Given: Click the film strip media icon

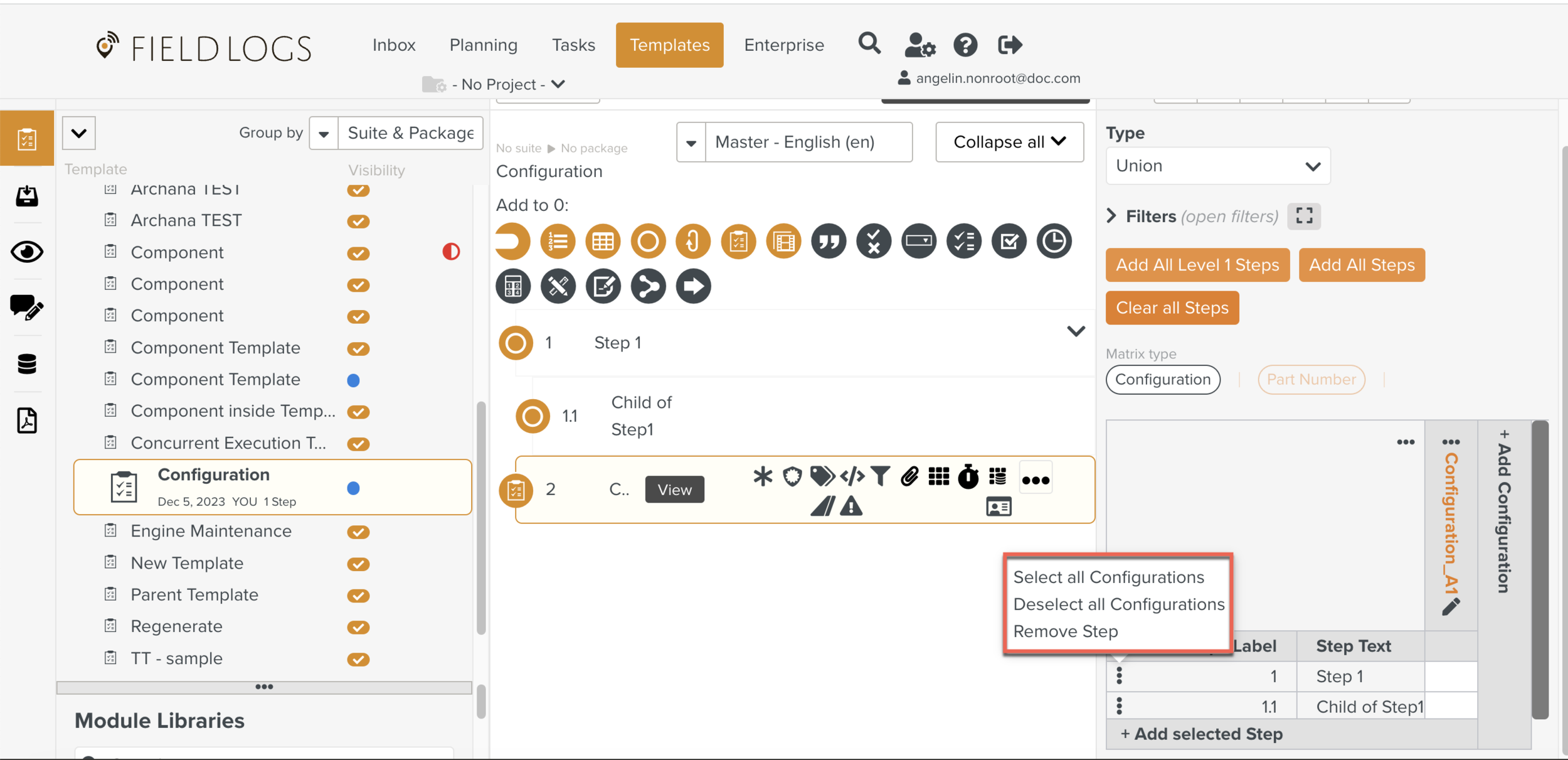Looking at the screenshot, I should pos(783,241).
